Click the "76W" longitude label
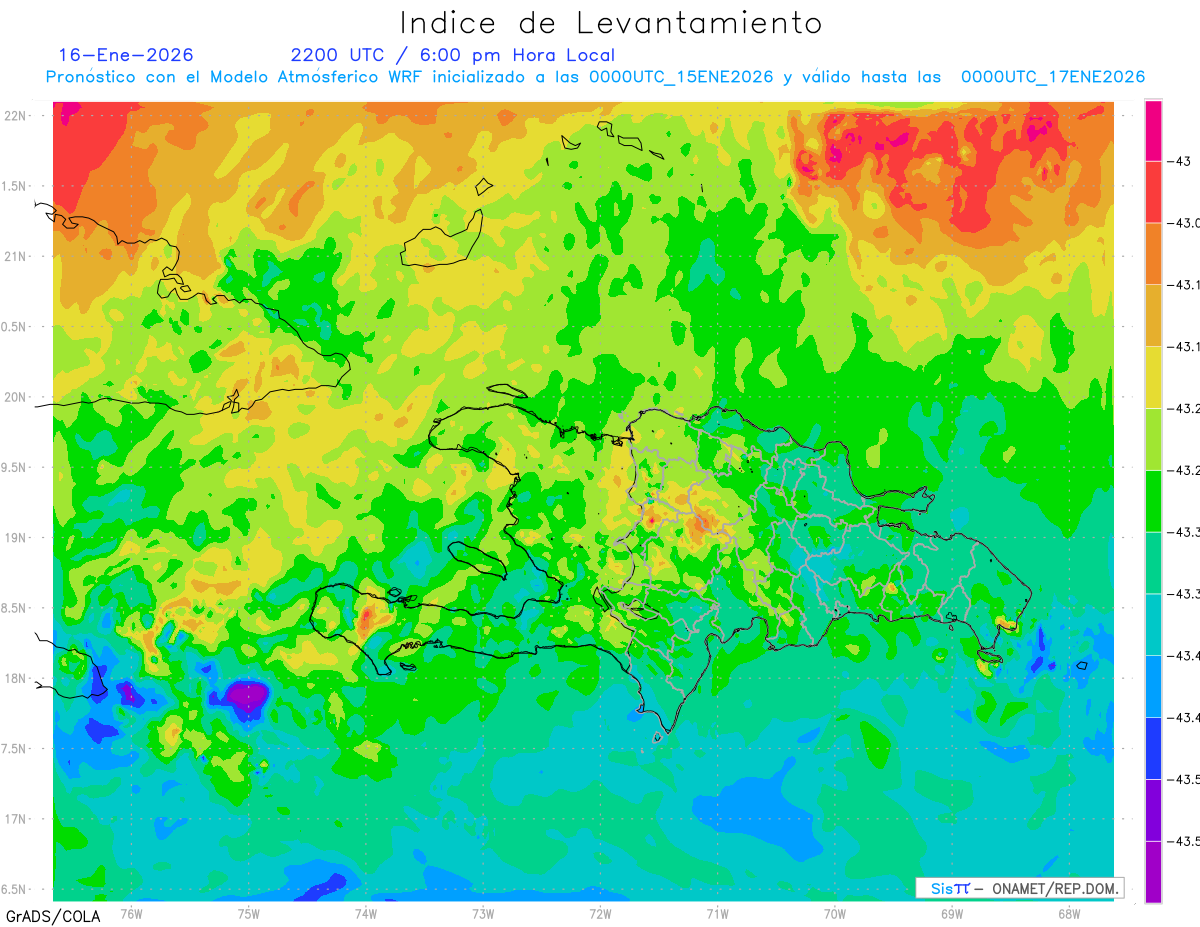Image resolution: width=1200 pixels, height=927 pixels. pyautogui.click(x=131, y=913)
